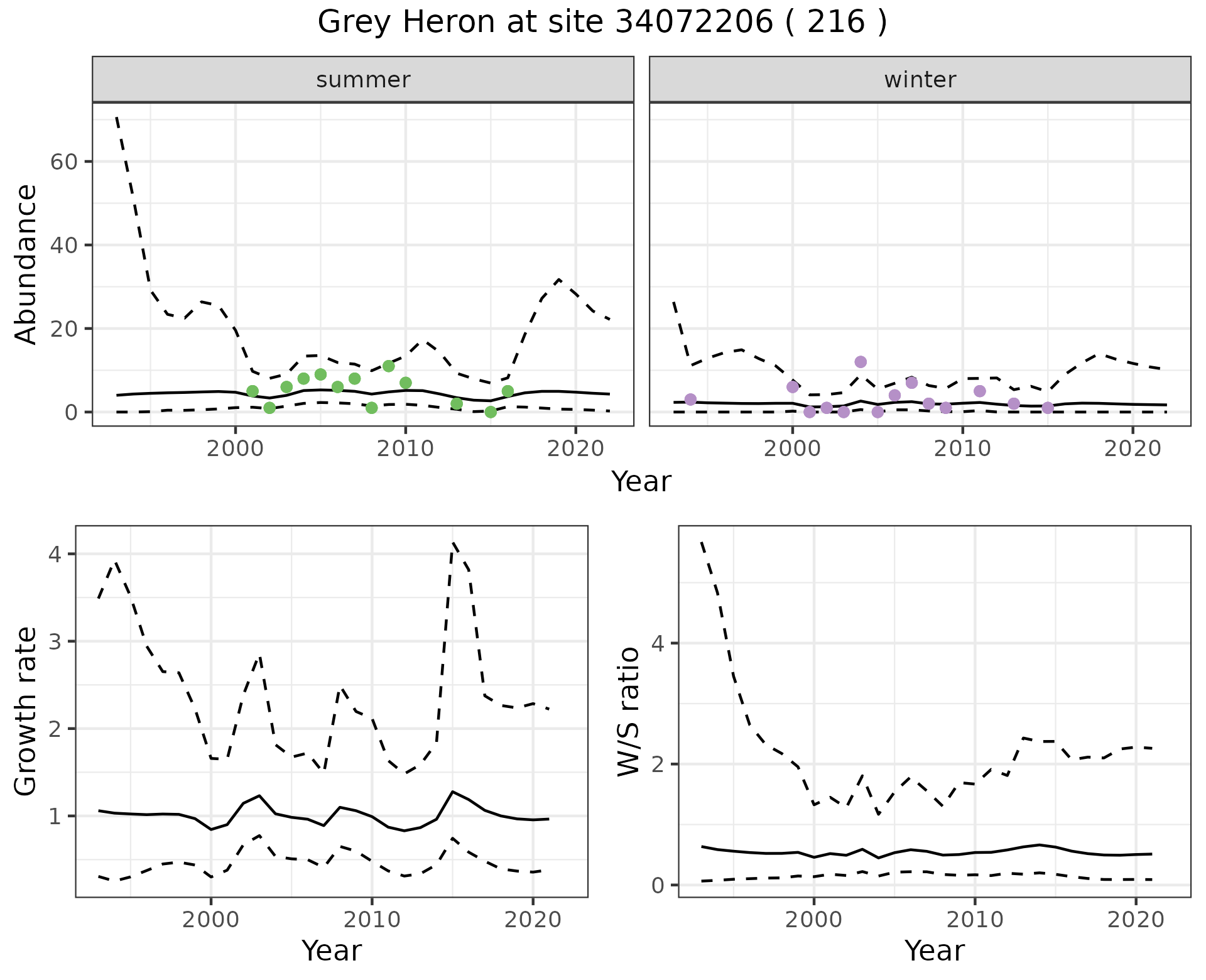Click the 2020 tick under winter panel
The image size is (1206, 980).
pyautogui.click(x=1133, y=449)
